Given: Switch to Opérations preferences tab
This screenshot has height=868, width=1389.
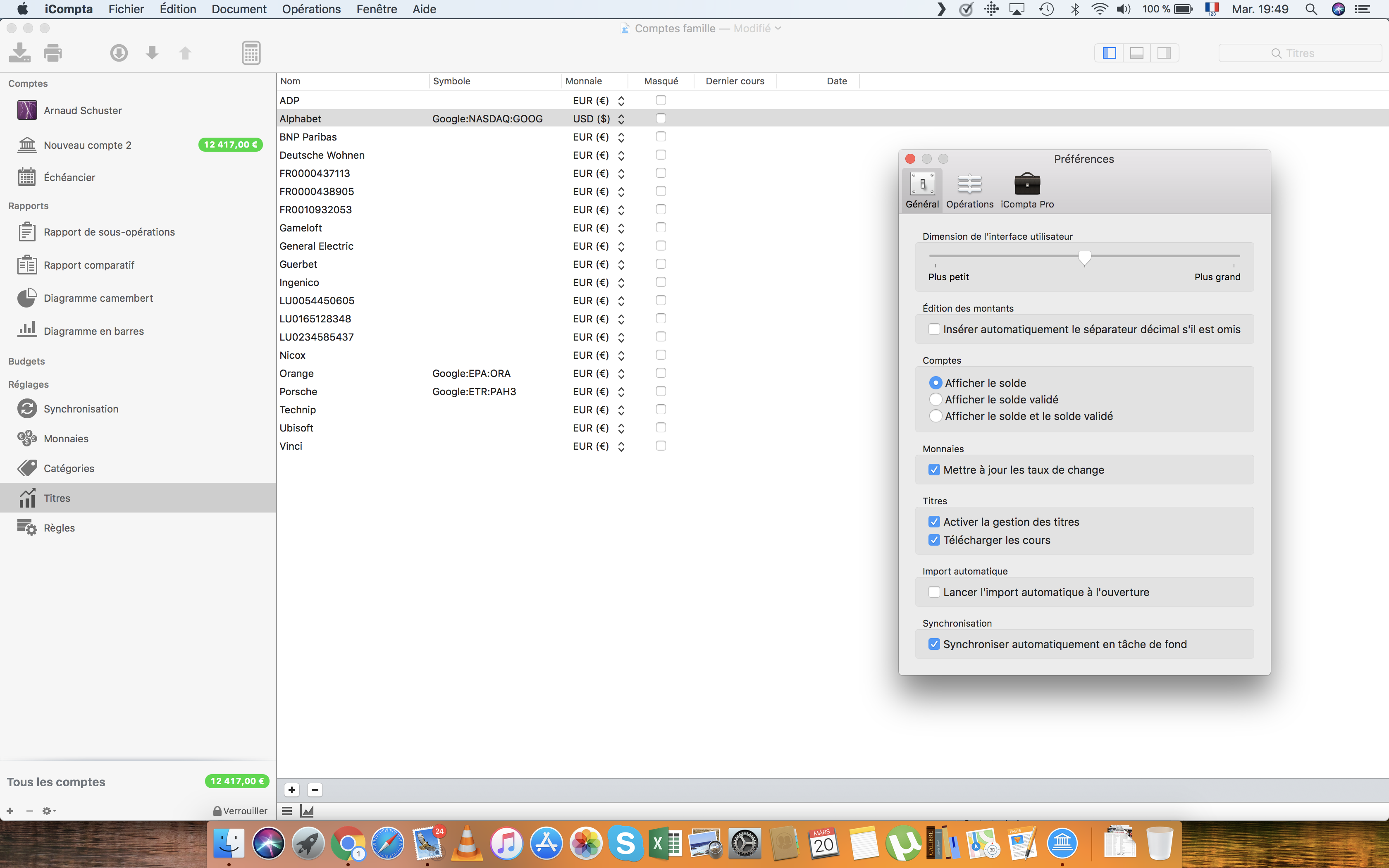Looking at the screenshot, I should (969, 191).
